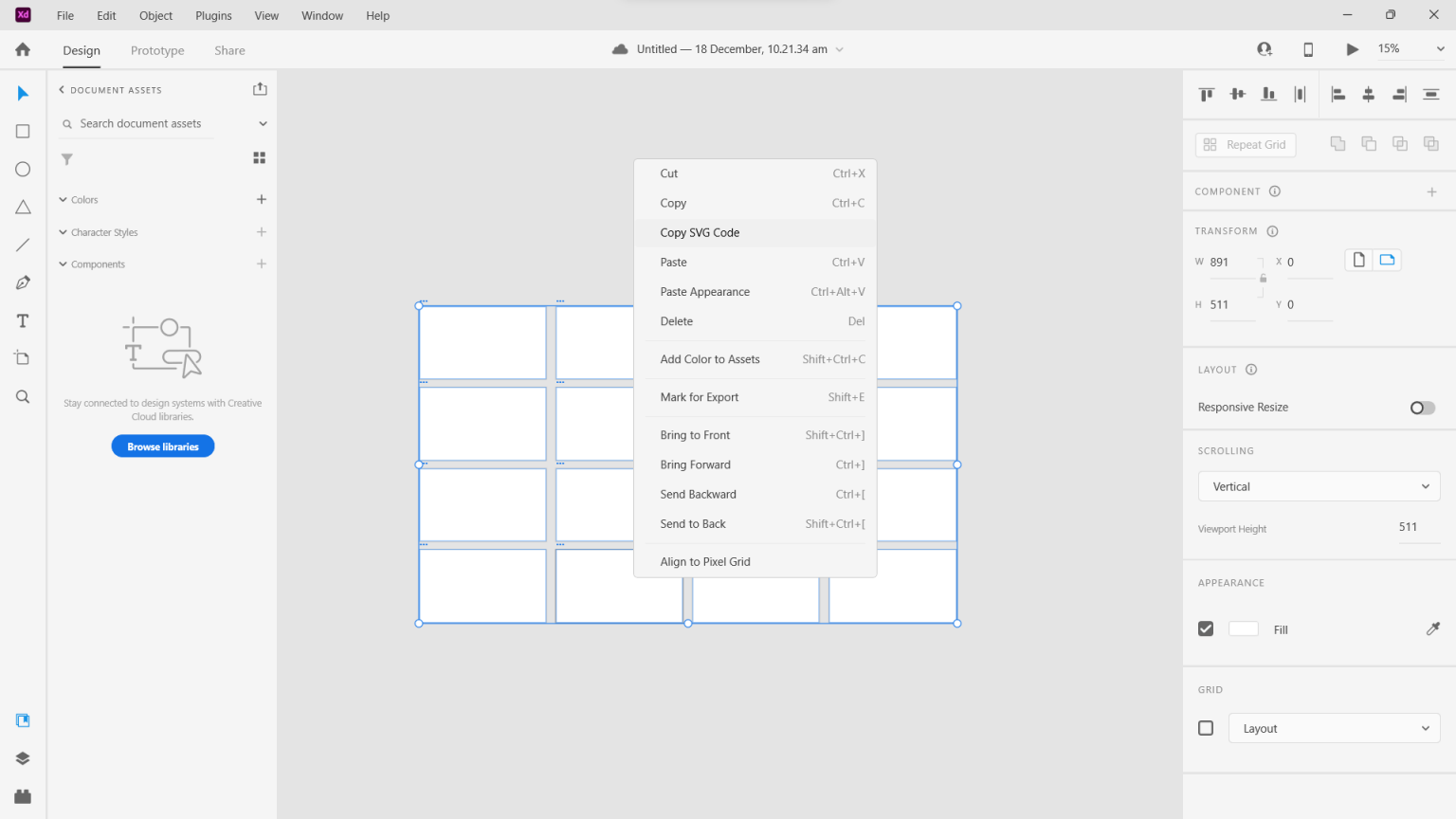Switch to the Prototype tab
The height and width of the screenshot is (819, 1456).
click(156, 50)
